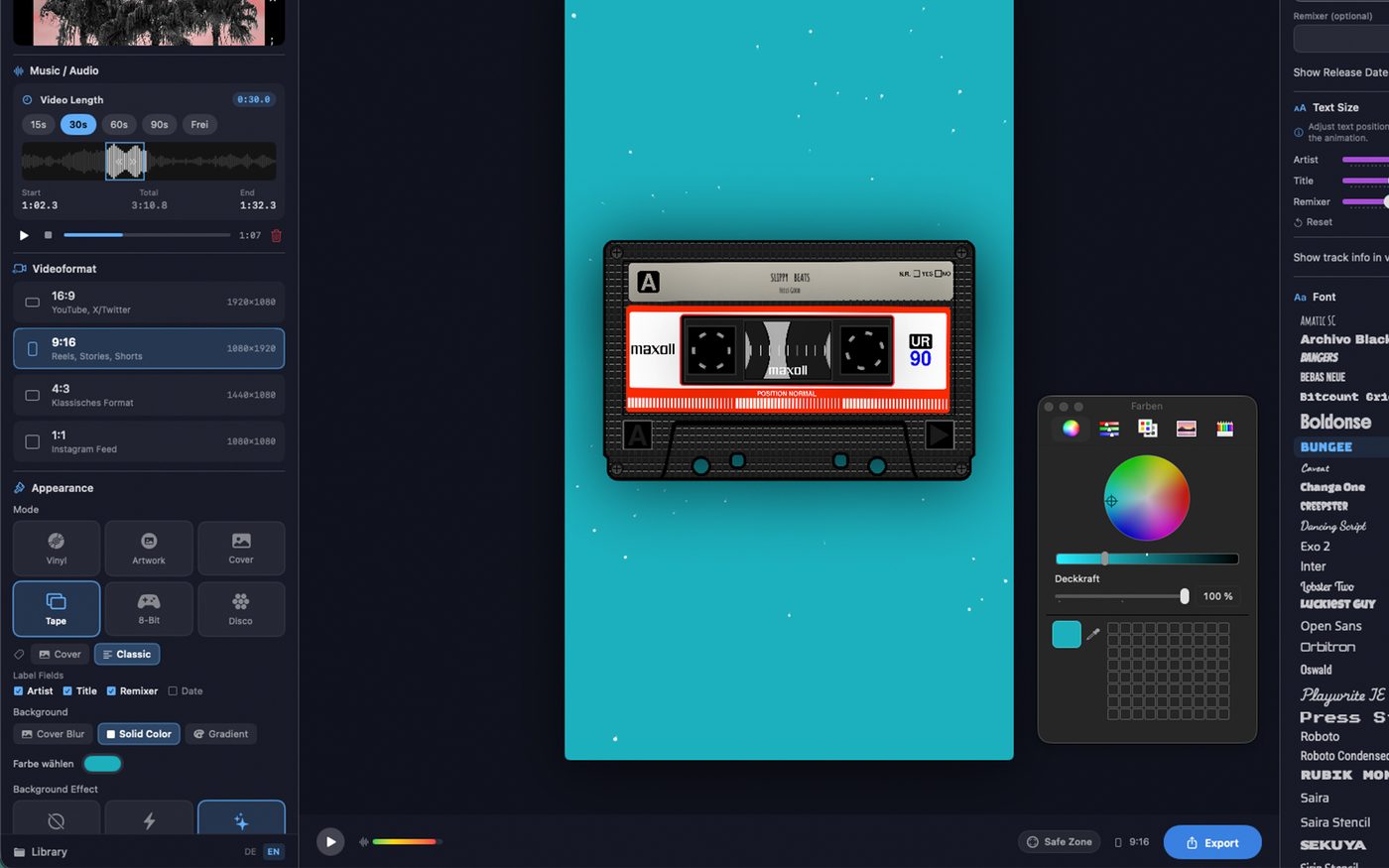Image resolution: width=1389 pixels, height=868 pixels.
Task: Disable background effects with the crossed-circle option
Action: [x=56, y=820]
